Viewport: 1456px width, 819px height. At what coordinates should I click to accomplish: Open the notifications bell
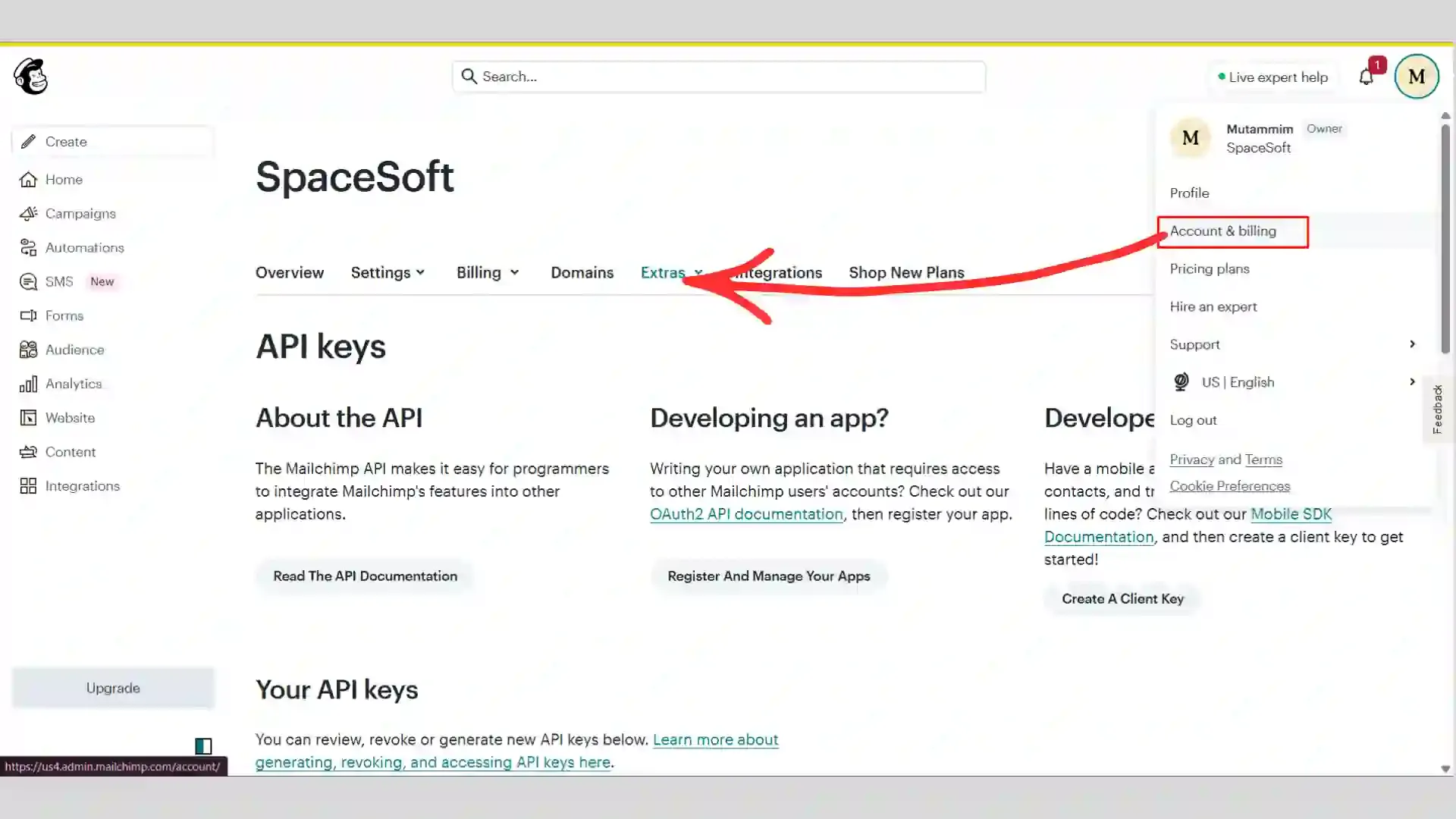click(x=1366, y=77)
